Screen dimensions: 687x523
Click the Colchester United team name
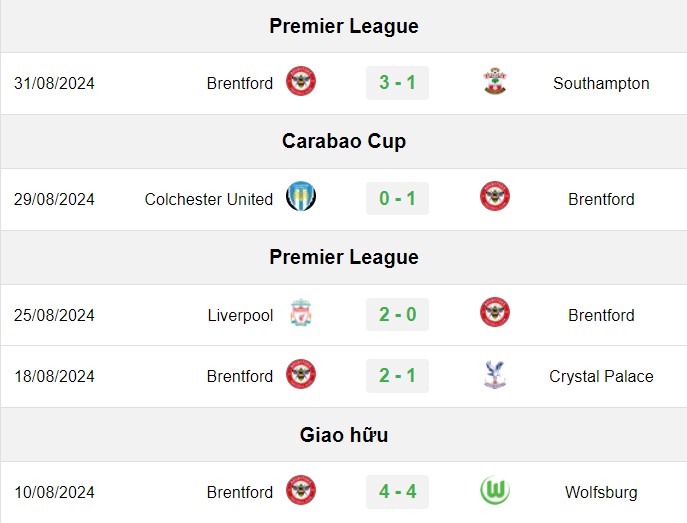(x=209, y=199)
